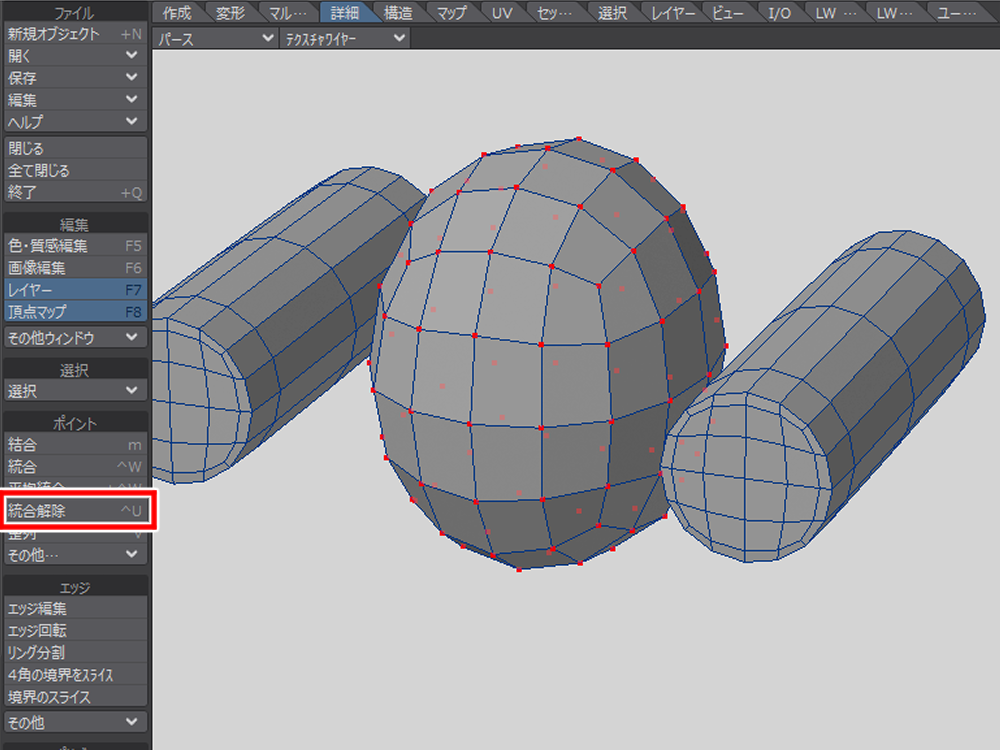Select the エッジ回転 (Edge Rotate) tool
Viewport: 1000px width, 750px height.
pos(75,631)
